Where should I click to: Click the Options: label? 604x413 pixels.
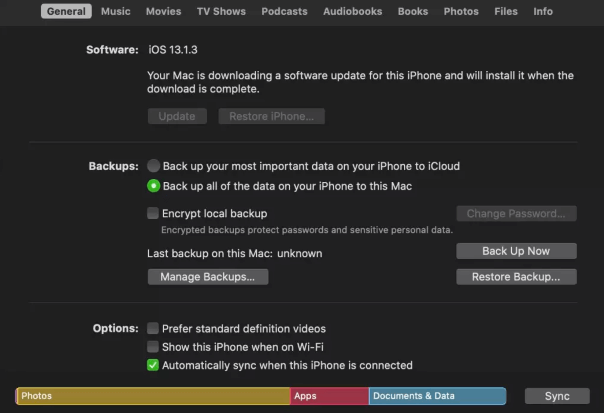[x=115, y=328]
